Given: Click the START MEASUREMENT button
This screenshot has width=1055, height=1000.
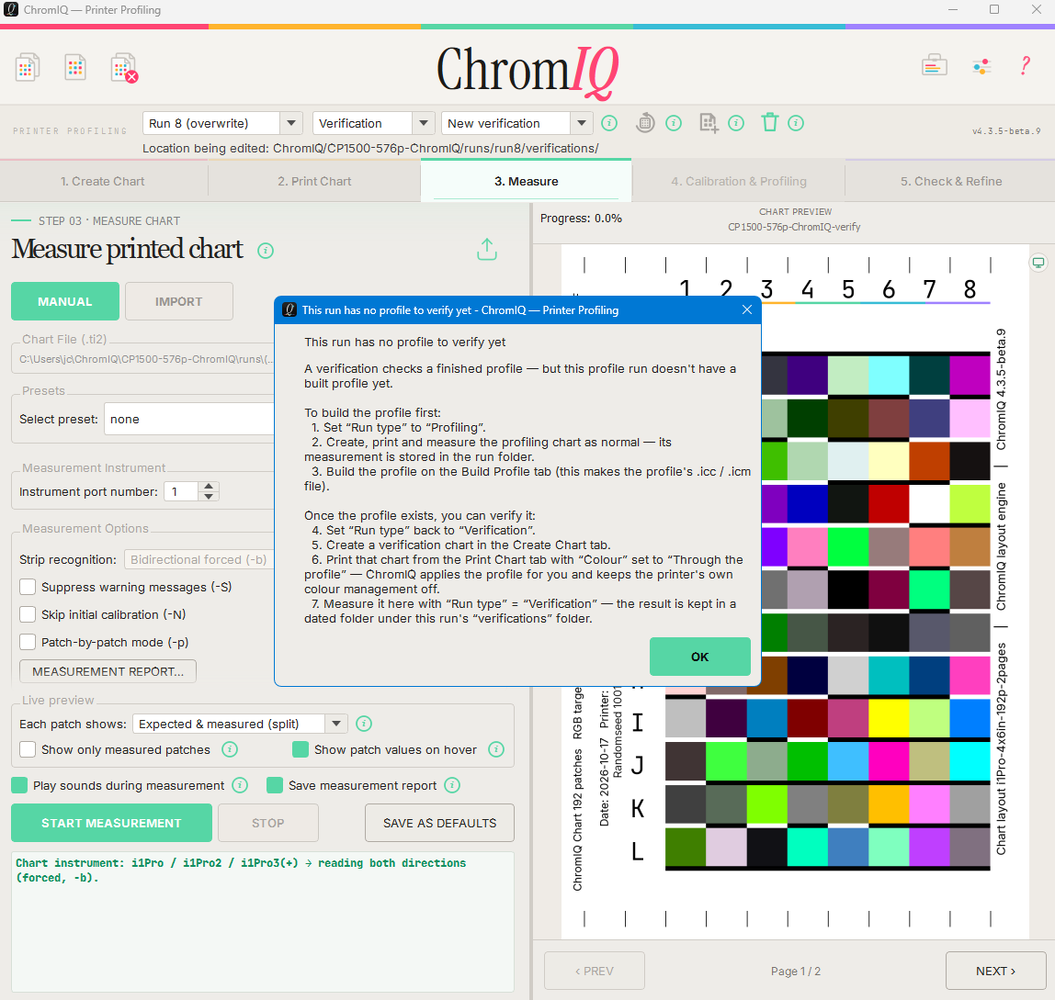Looking at the screenshot, I should (x=112, y=823).
